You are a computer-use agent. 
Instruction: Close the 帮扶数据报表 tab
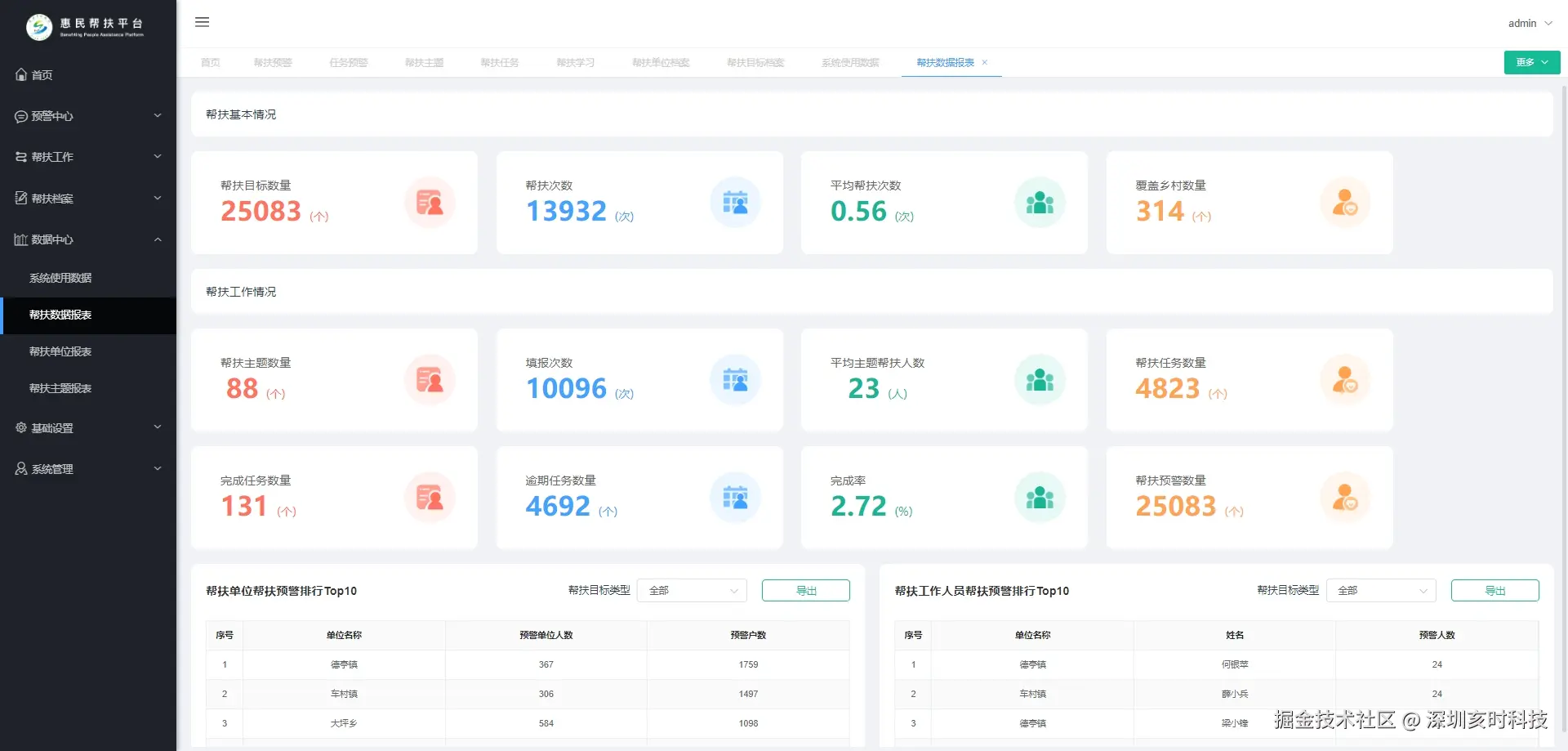[x=985, y=62]
